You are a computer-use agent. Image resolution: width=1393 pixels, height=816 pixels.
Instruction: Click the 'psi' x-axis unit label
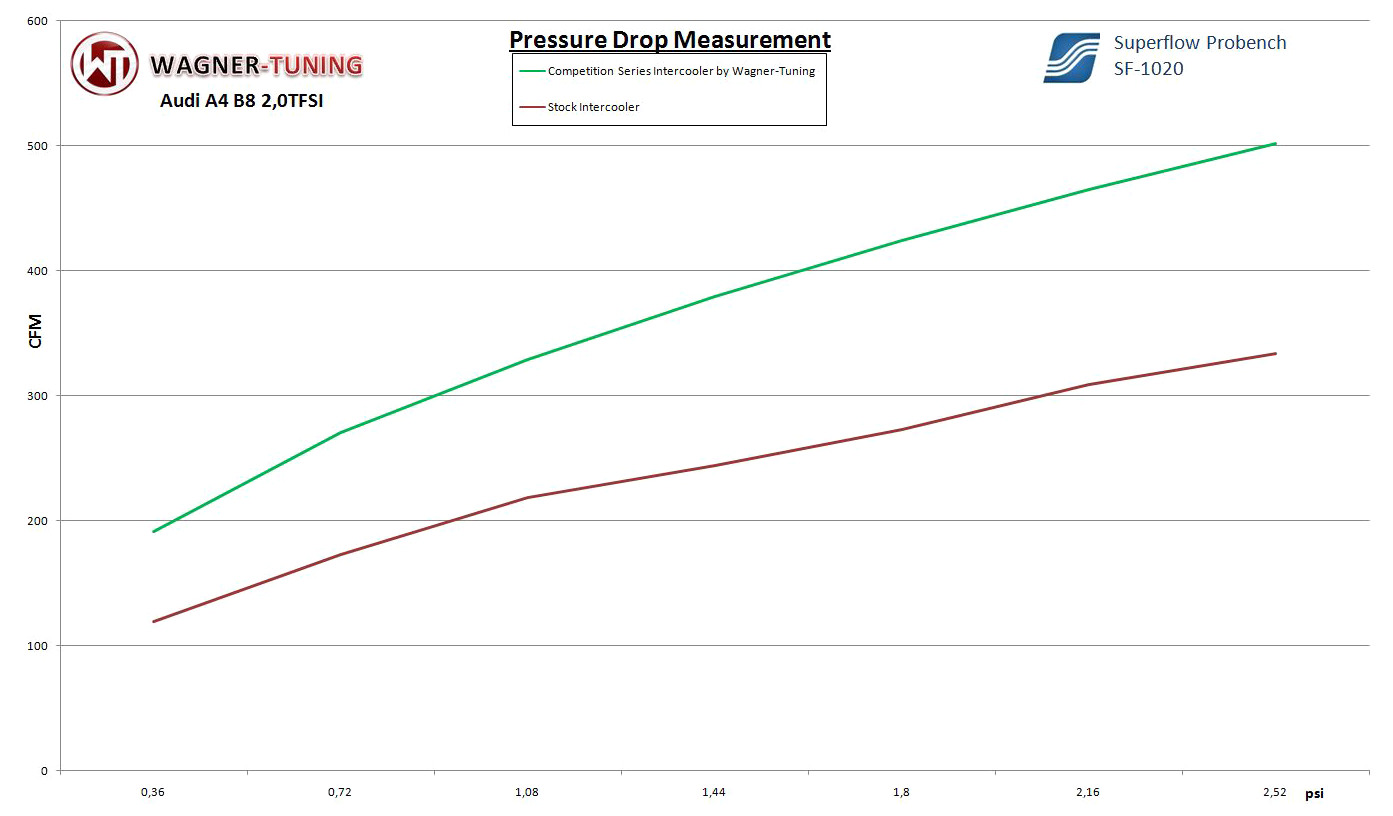1313,793
